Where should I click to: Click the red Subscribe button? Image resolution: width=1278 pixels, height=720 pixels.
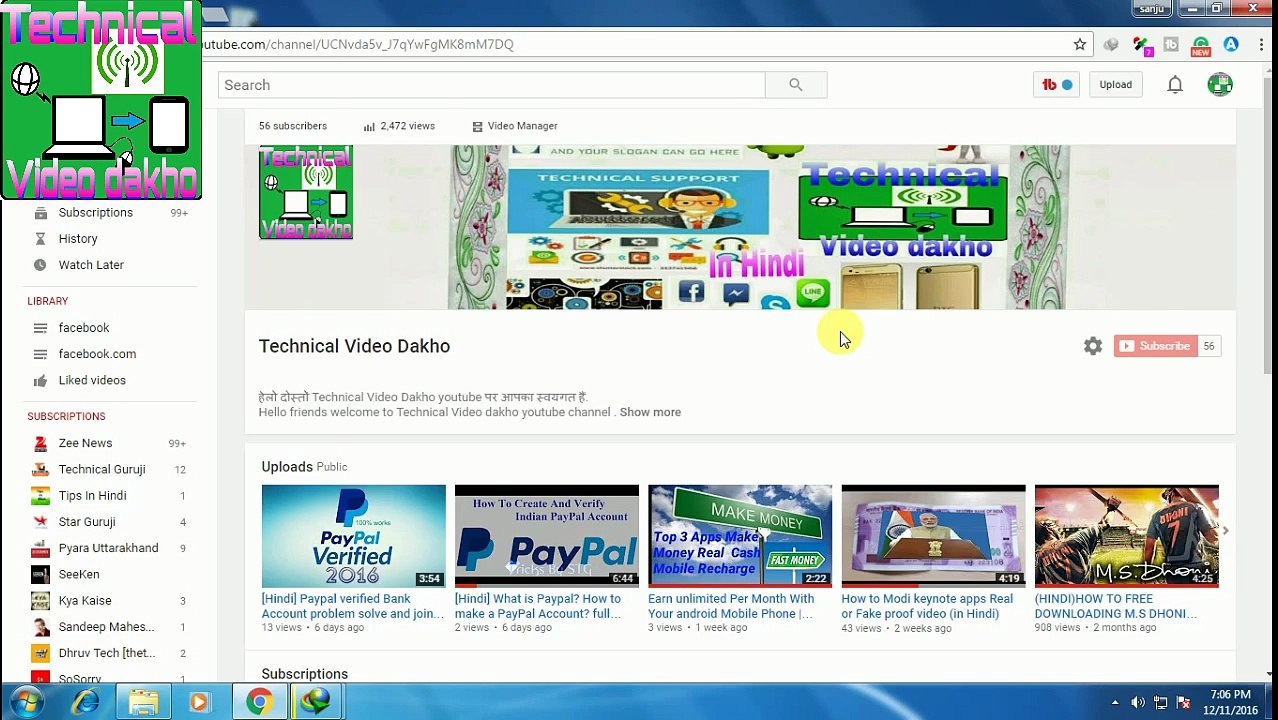(1155, 346)
